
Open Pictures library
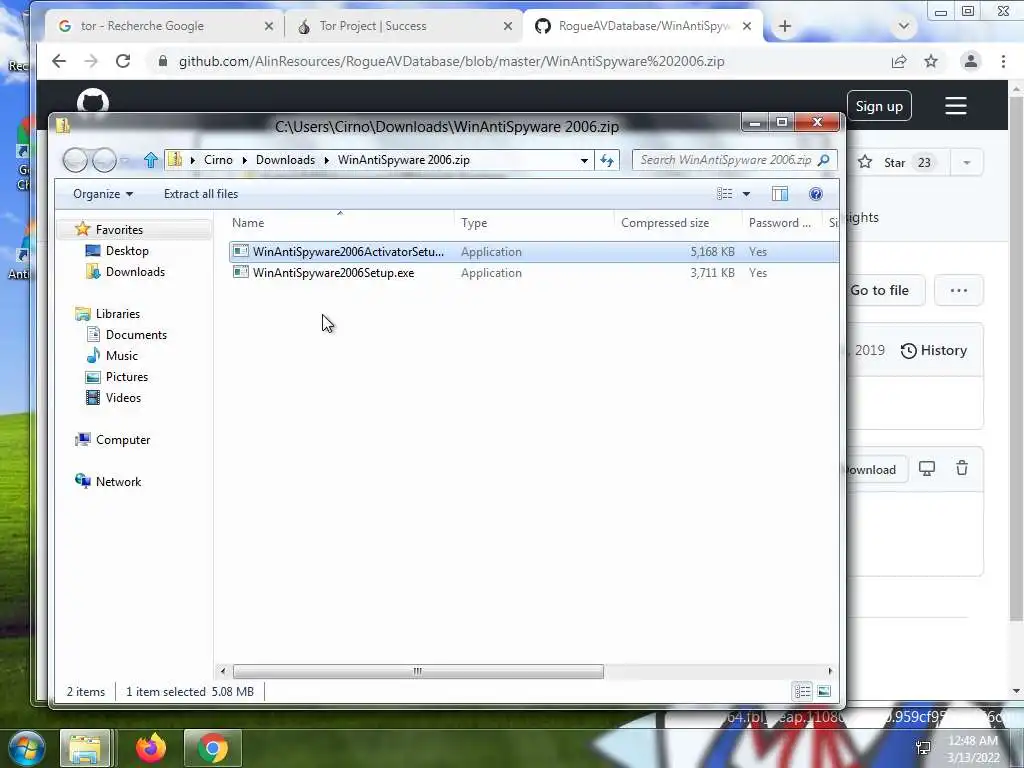pyautogui.click(x=127, y=377)
